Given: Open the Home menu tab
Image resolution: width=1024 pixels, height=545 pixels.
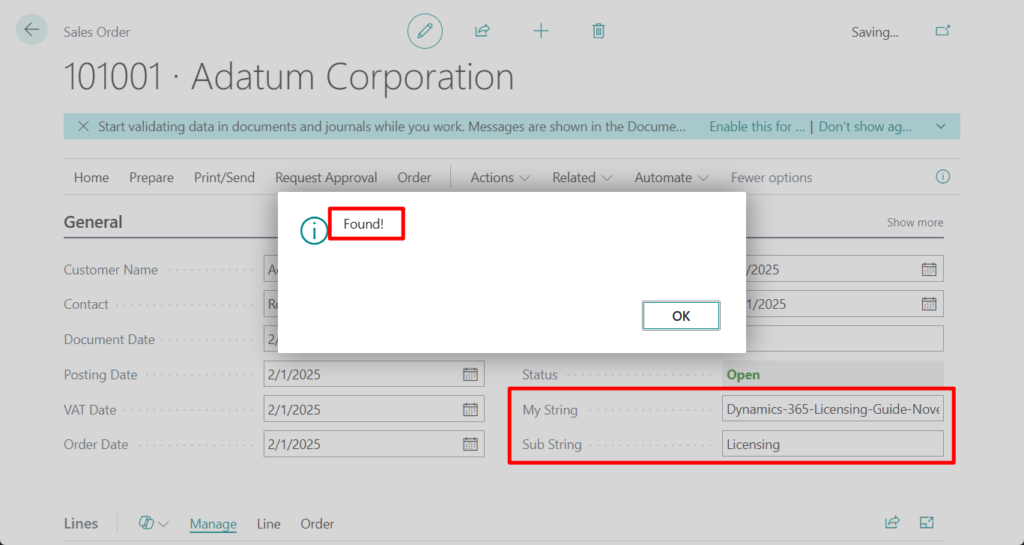Looking at the screenshot, I should (x=91, y=178).
